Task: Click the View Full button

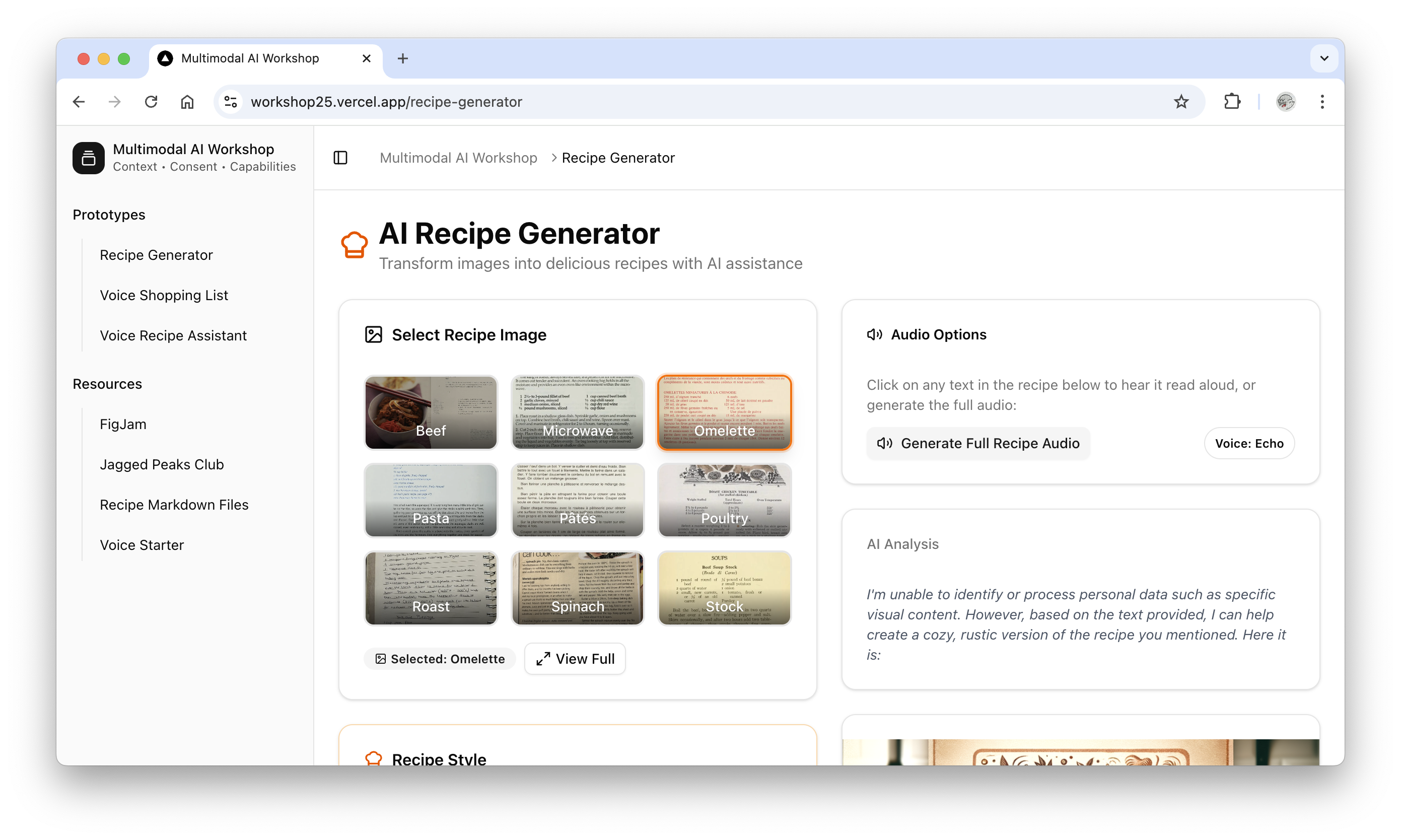Action: coord(575,658)
